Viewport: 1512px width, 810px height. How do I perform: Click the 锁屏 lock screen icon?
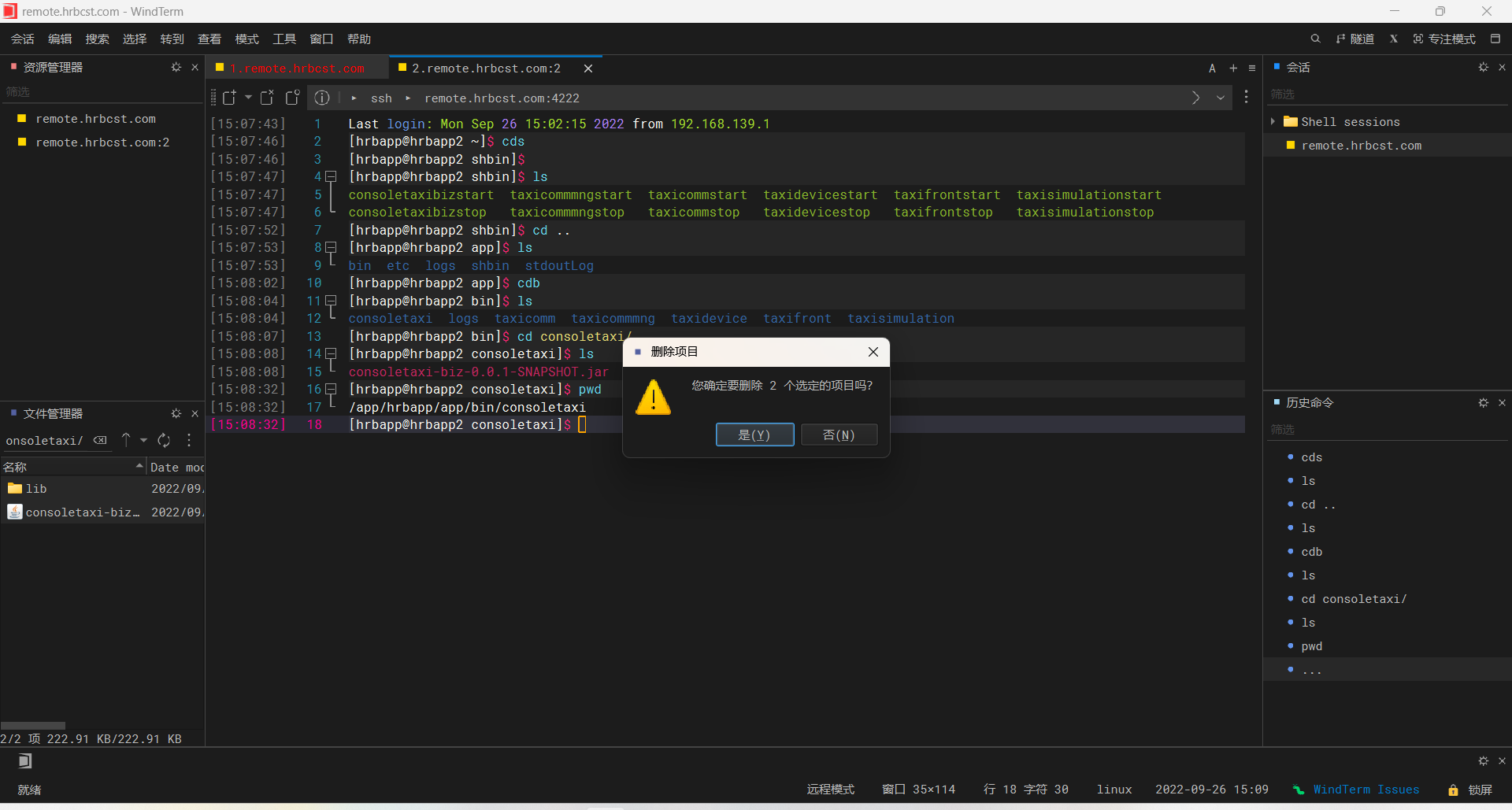click(x=1453, y=790)
